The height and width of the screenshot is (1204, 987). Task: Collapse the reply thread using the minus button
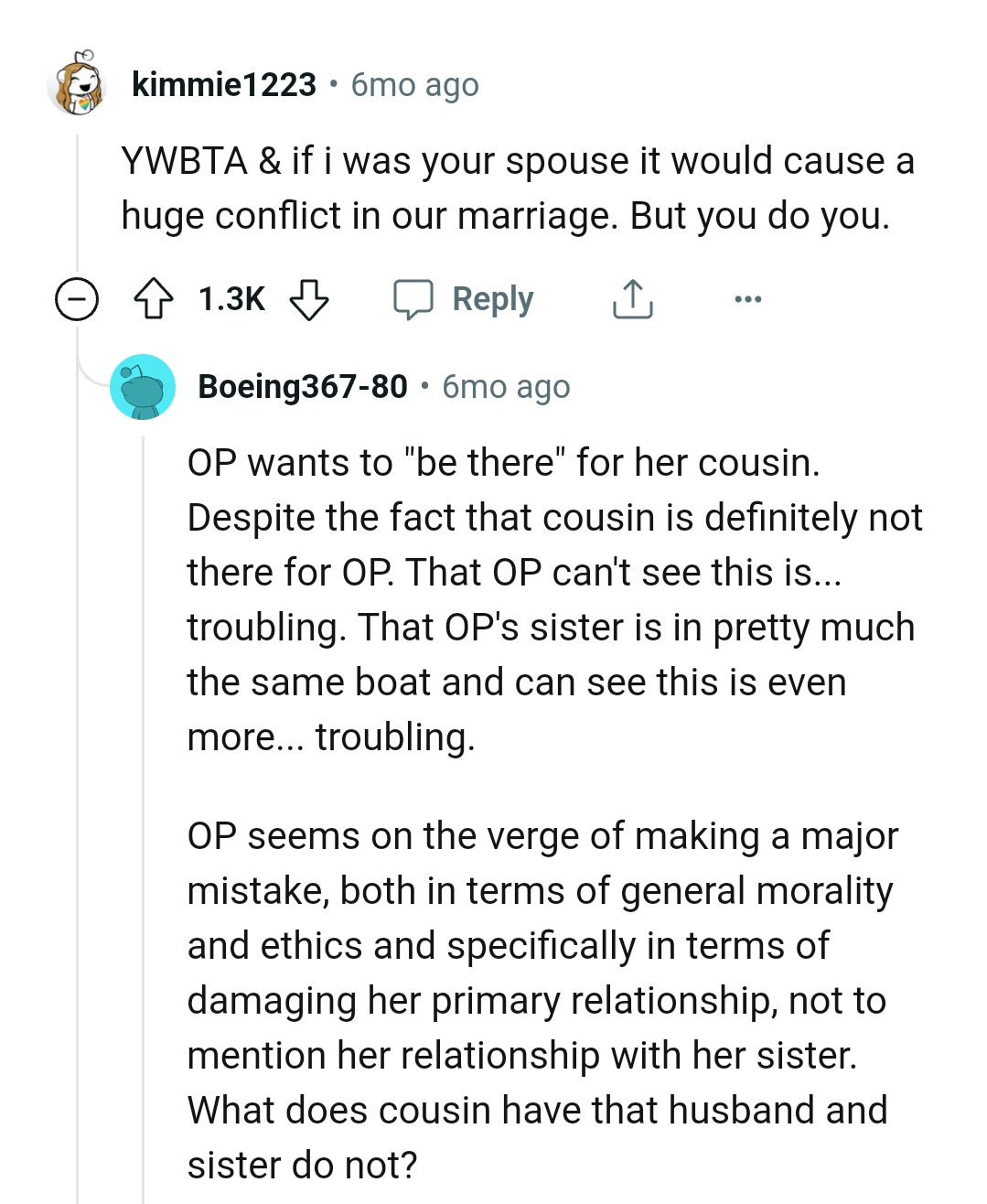(76, 297)
